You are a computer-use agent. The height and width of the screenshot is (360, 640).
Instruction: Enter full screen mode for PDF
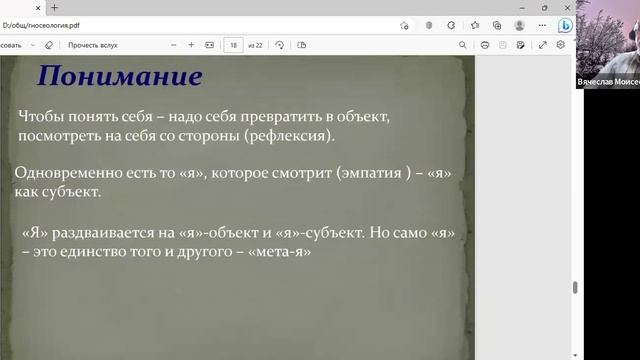(x=542, y=45)
